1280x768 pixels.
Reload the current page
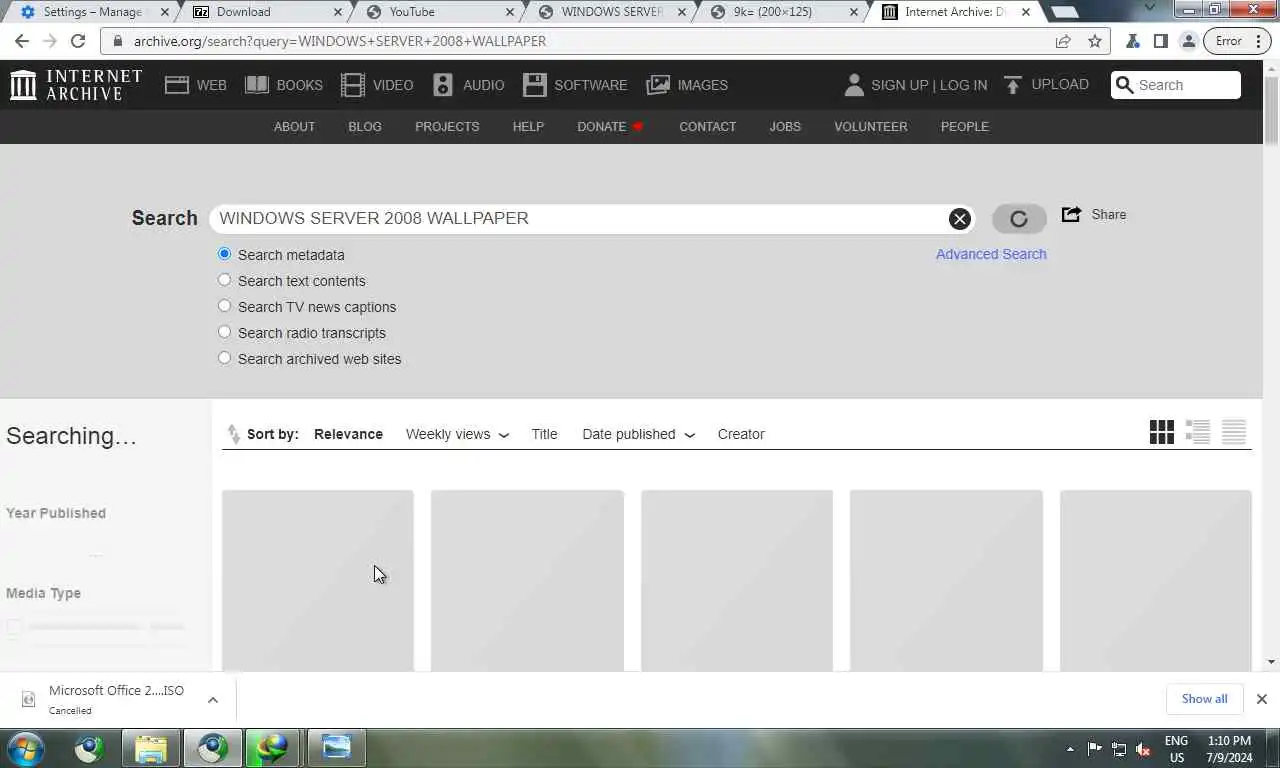pos(78,41)
